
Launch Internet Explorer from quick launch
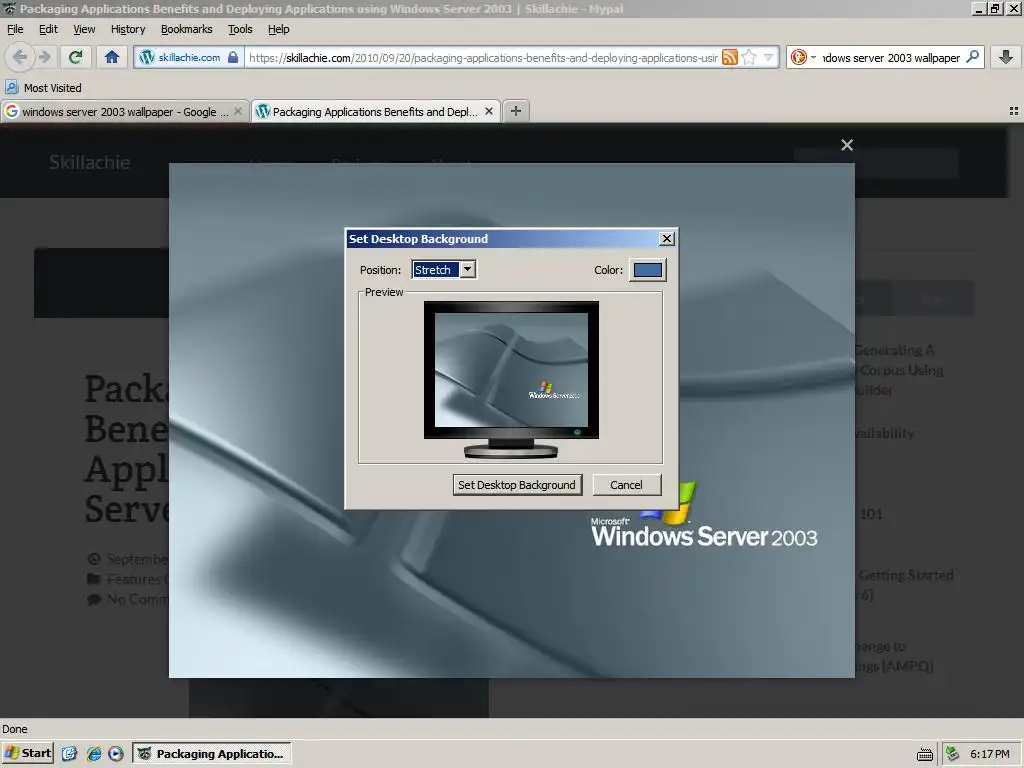93,754
